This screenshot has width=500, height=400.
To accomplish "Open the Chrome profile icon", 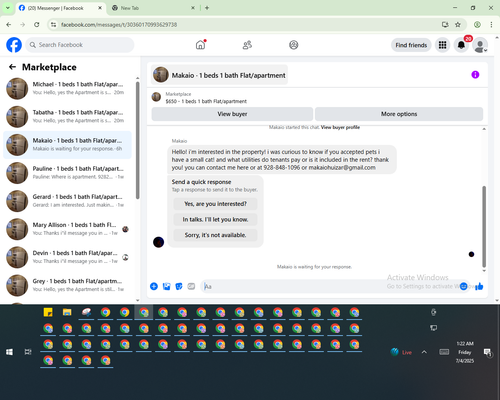I will pos(477,24).
